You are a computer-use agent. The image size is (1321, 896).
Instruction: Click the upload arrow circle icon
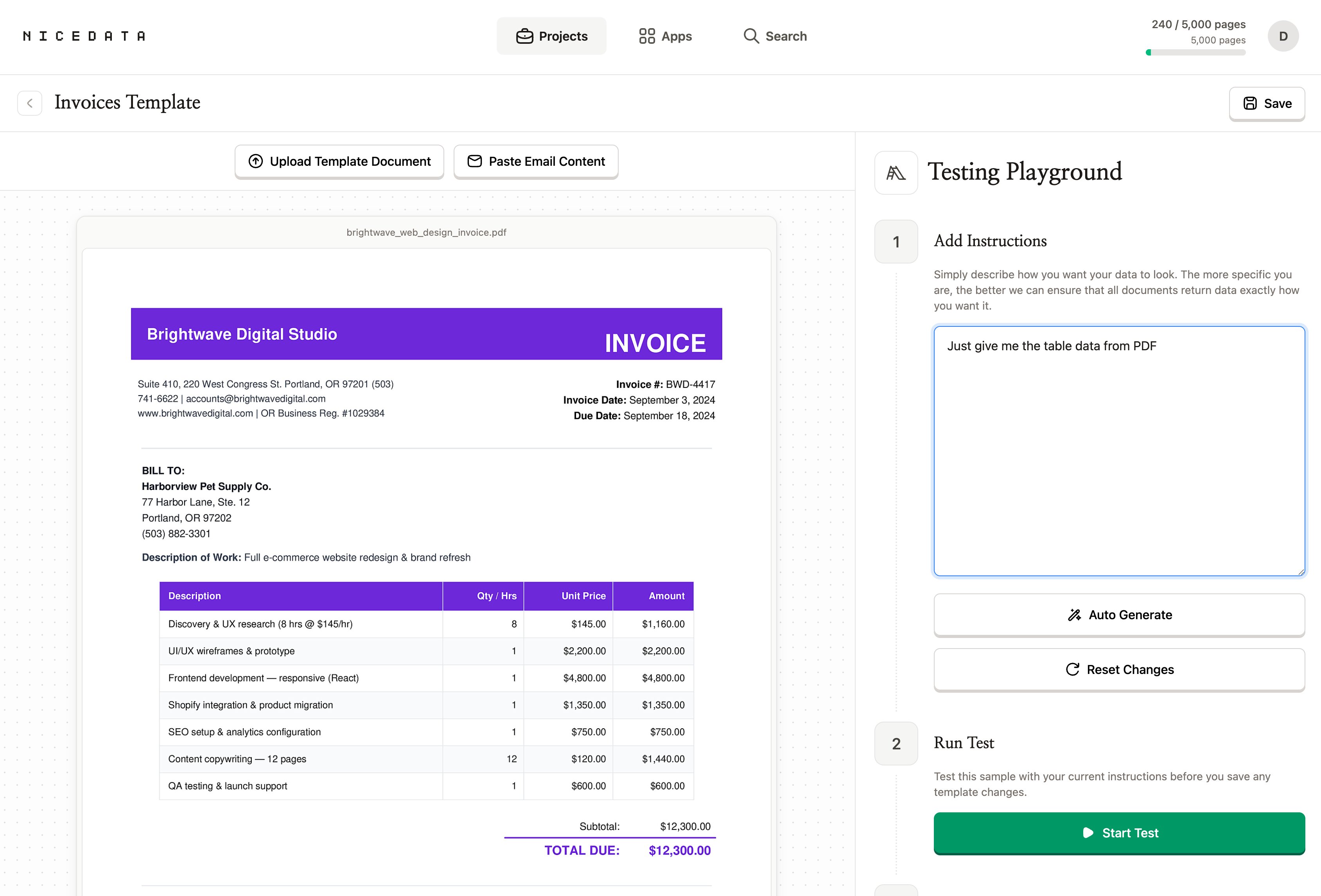[x=256, y=161]
